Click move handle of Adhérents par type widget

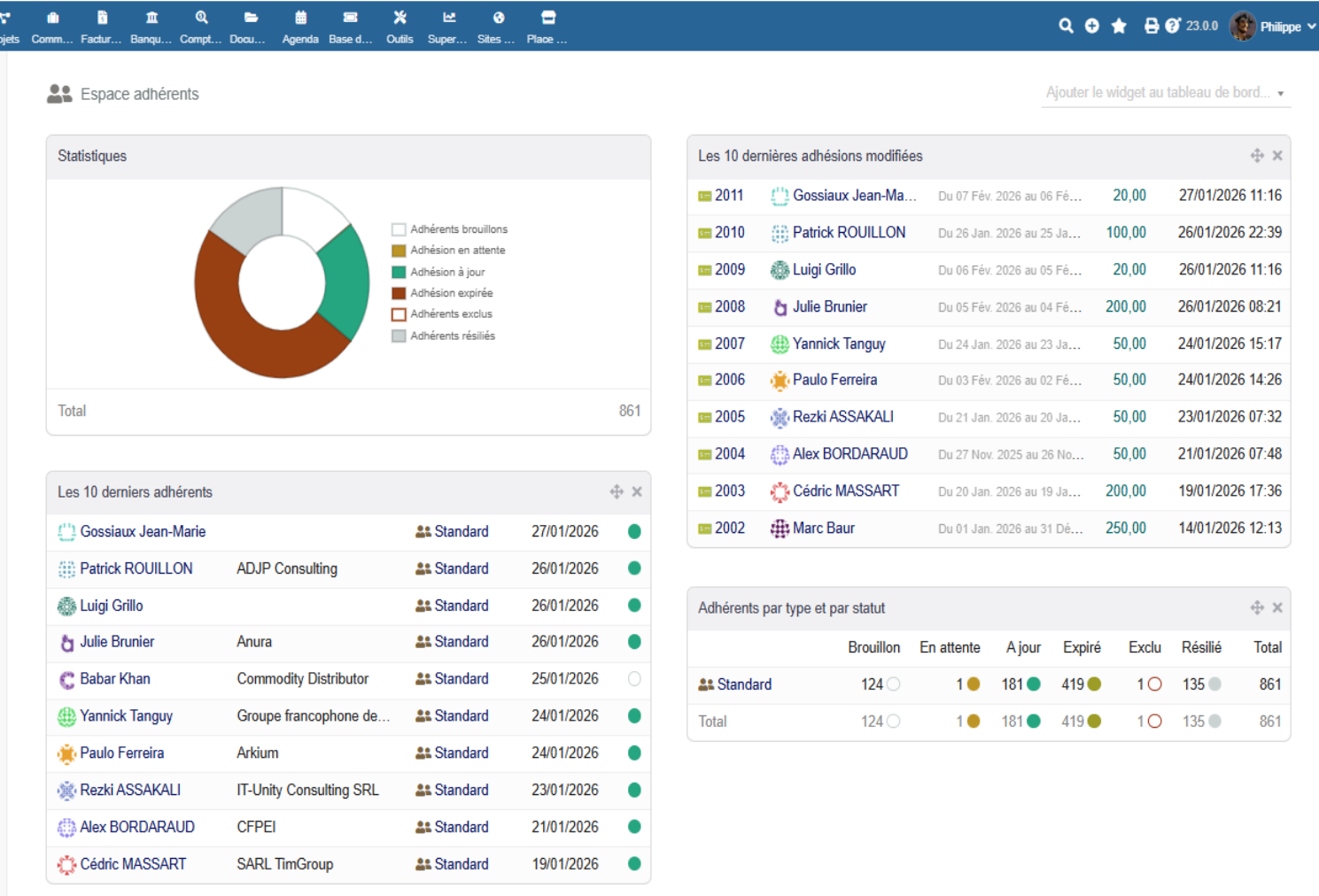point(1257,607)
